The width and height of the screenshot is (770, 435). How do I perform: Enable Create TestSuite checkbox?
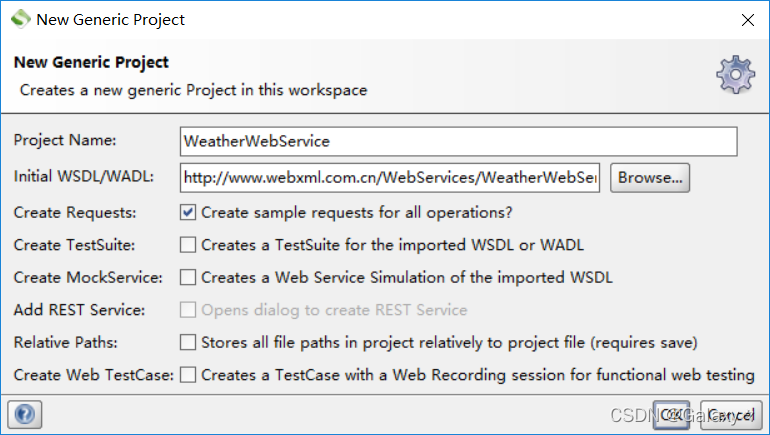coord(188,245)
